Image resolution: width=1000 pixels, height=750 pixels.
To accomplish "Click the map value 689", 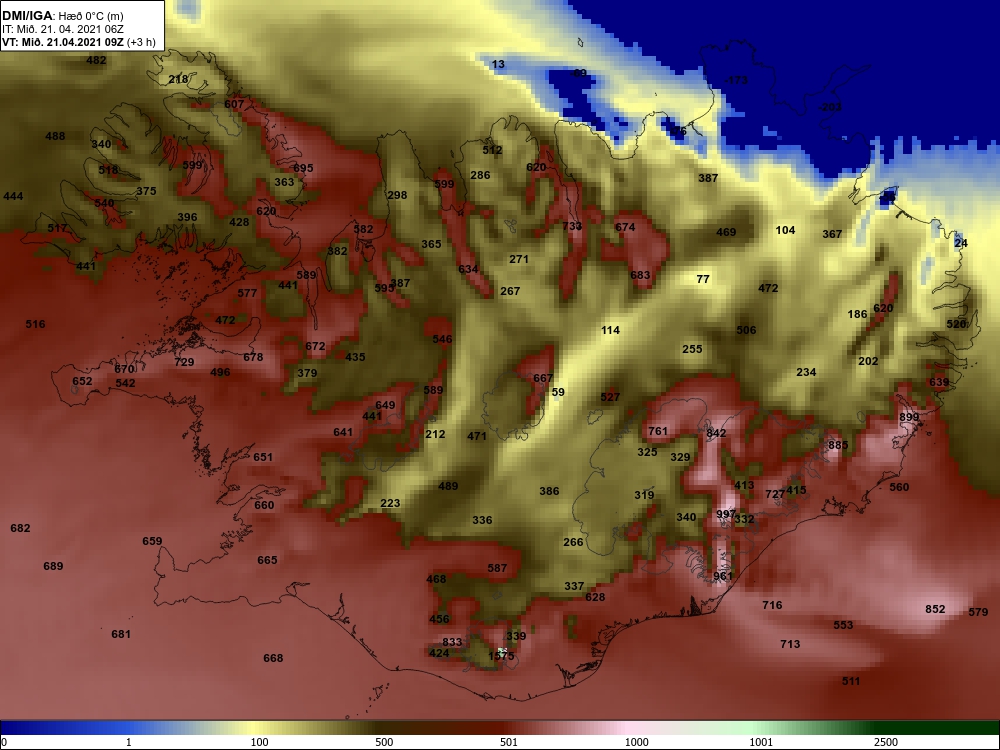I will click(53, 566).
